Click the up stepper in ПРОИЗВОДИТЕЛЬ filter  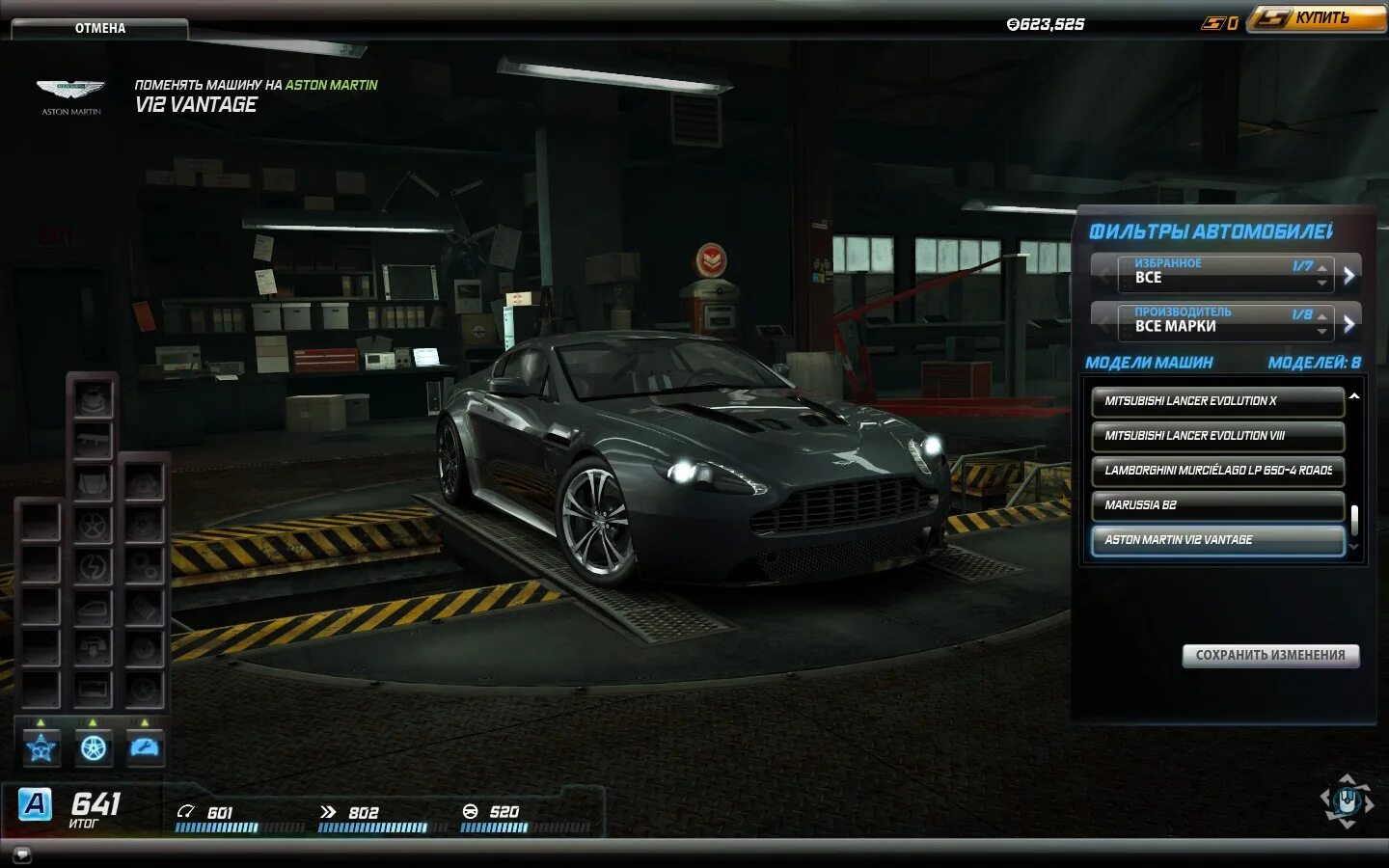(x=1322, y=316)
